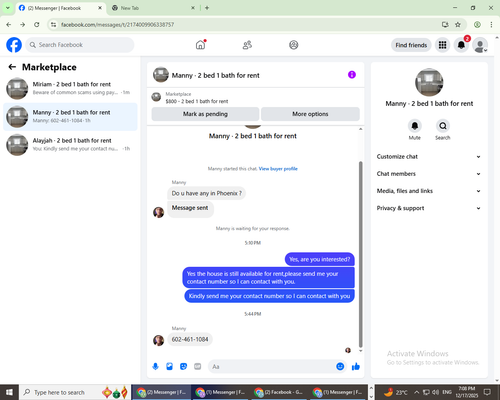The width and height of the screenshot is (500, 400).
Task: Click the Find friends button
Action: coord(411,45)
